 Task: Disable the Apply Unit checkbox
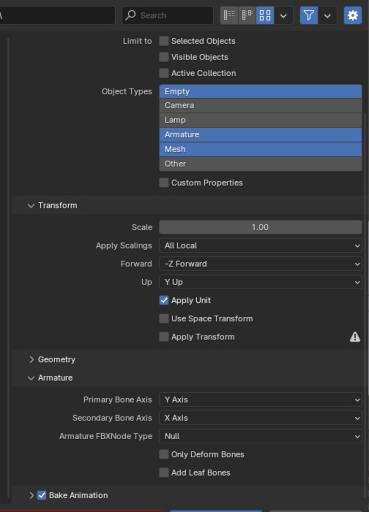pos(164,300)
